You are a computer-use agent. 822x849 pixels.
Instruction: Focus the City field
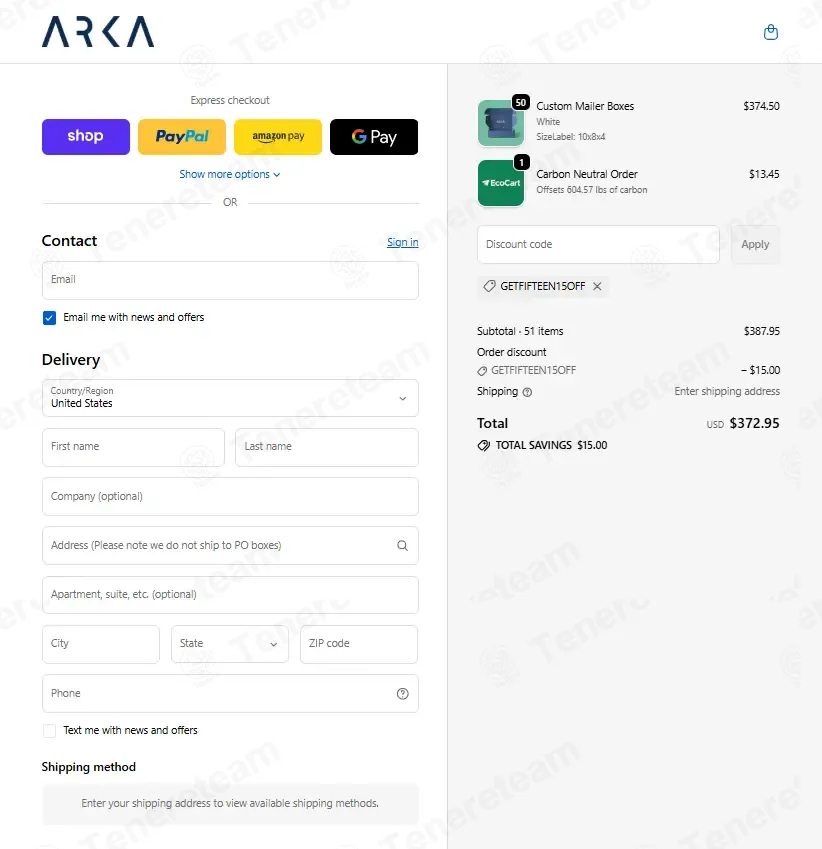(x=101, y=644)
